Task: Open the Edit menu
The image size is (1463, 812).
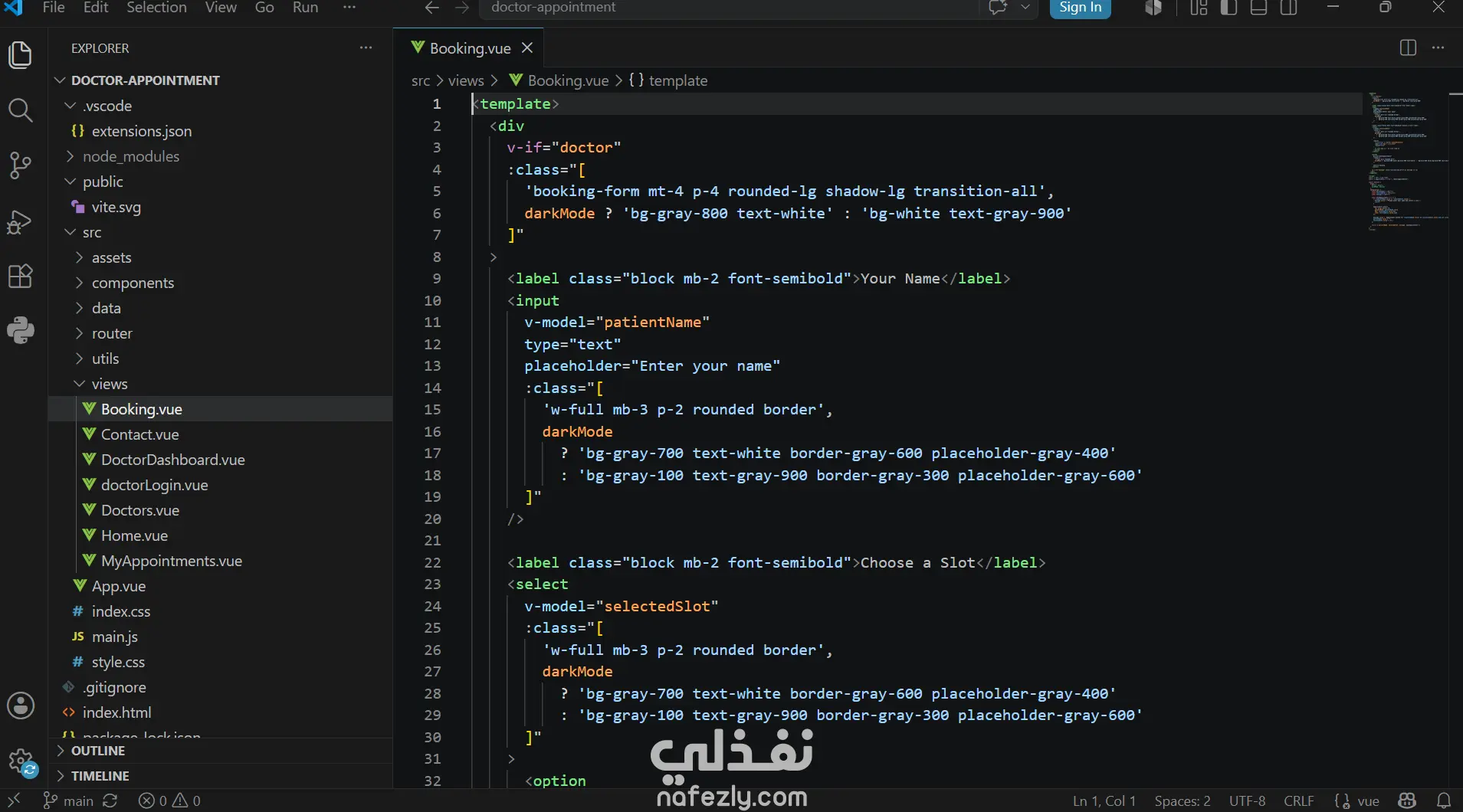Action: coord(96,8)
